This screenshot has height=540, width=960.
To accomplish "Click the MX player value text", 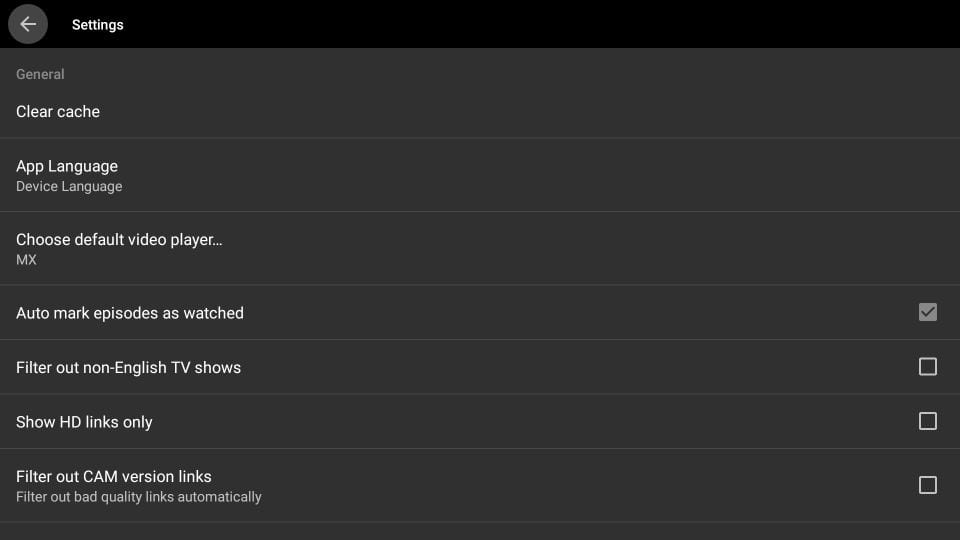I will [x=26, y=260].
